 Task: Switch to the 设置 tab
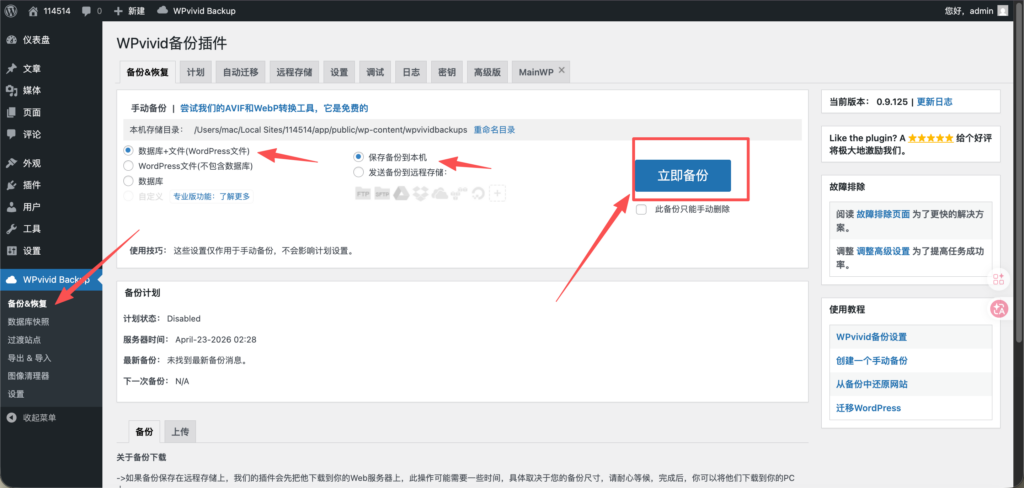339,73
